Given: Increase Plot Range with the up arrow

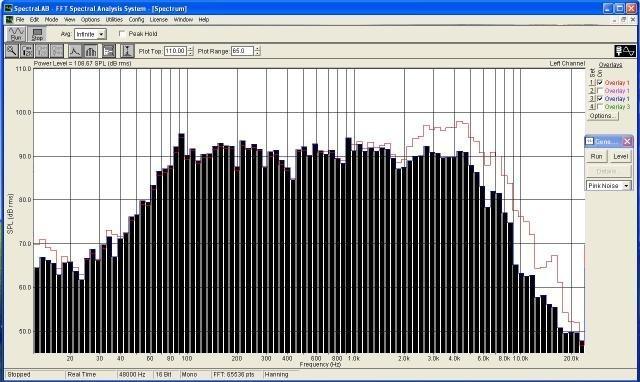Looking at the screenshot, I should point(257,49).
